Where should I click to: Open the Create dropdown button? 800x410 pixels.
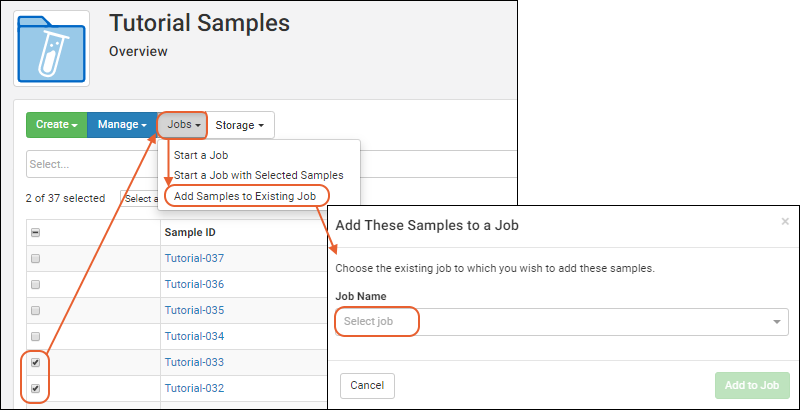pyautogui.click(x=56, y=125)
